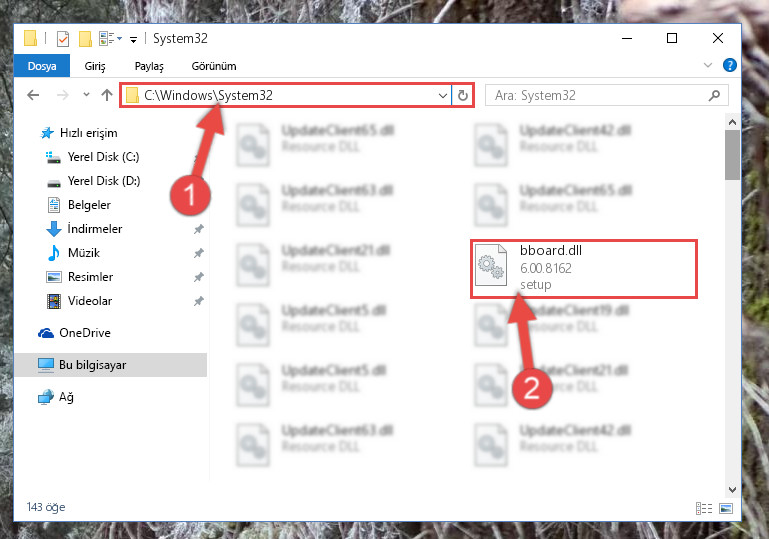Go back with the left arrow
This screenshot has width=769, height=539.
pyautogui.click(x=33, y=95)
